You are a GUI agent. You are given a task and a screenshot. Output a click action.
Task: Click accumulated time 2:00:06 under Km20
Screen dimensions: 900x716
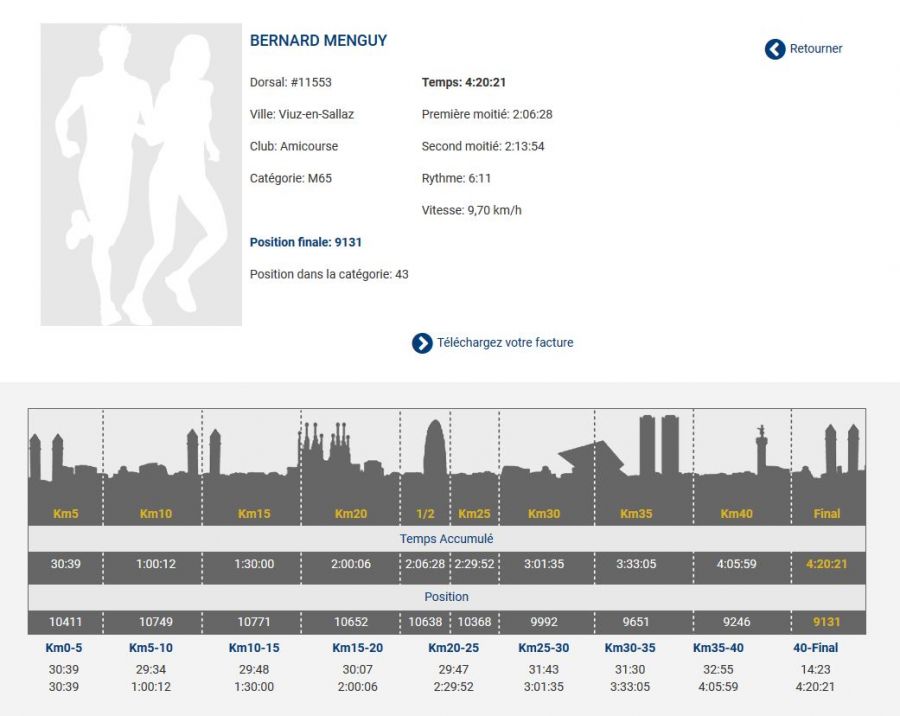pyautogui.click(x=351, y=564)
